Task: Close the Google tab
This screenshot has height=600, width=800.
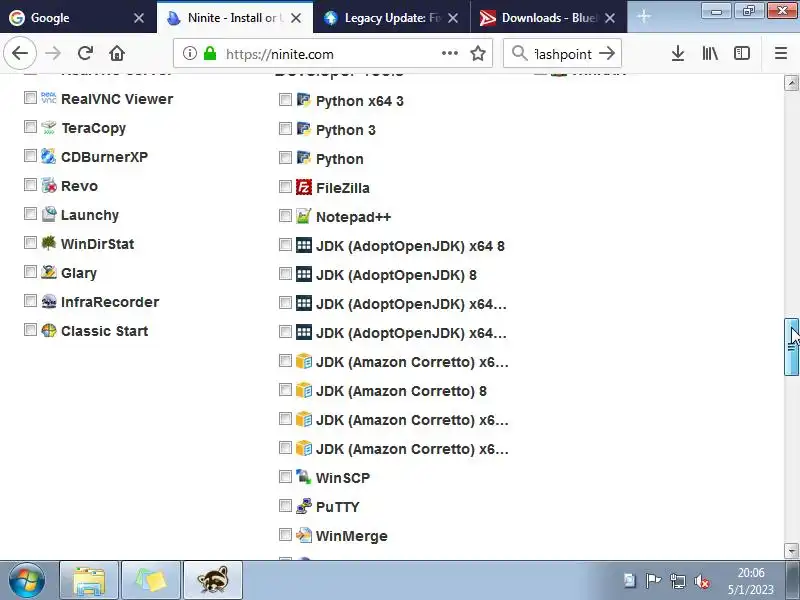Action: (x=139, y=18)
